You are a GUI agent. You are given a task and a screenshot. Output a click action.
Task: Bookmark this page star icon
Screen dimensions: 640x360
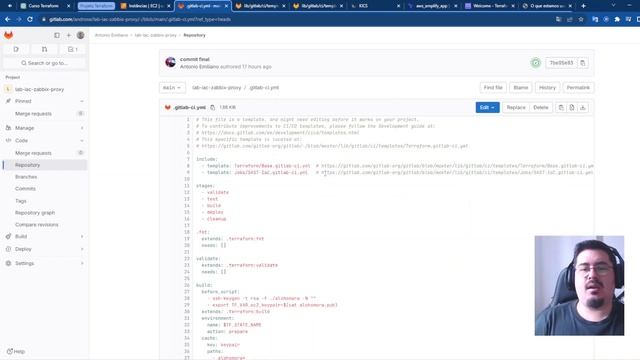581,19
